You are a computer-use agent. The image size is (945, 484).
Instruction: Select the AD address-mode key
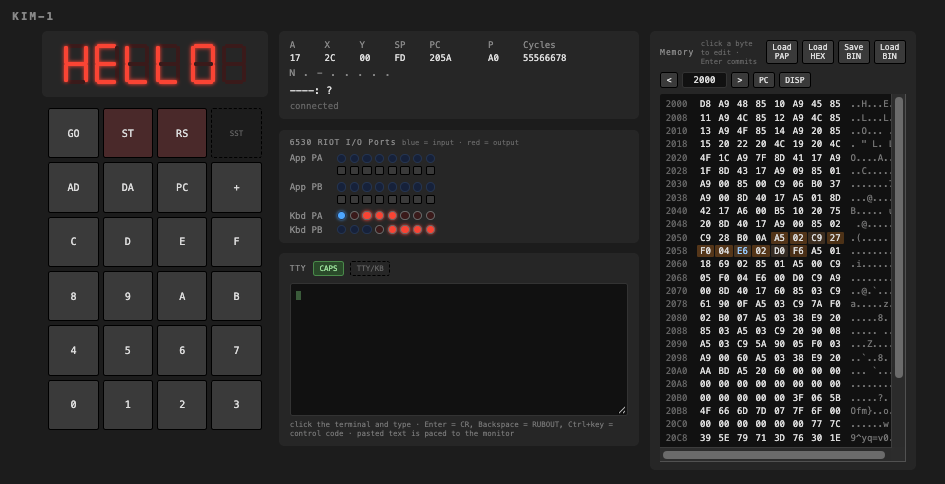(x=74, y=187)
